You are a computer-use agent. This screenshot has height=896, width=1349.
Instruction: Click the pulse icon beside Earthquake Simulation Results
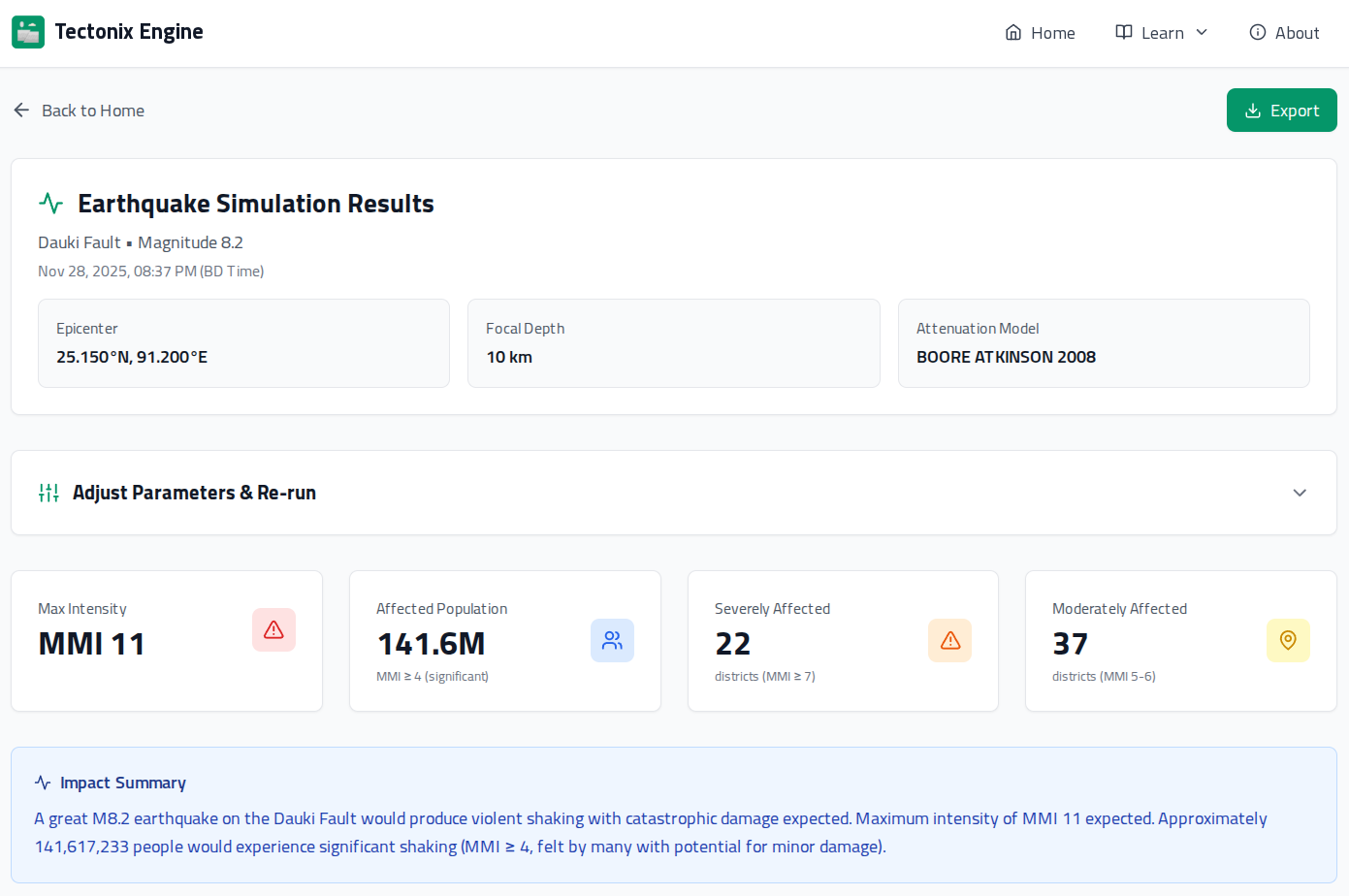point(51,204)
